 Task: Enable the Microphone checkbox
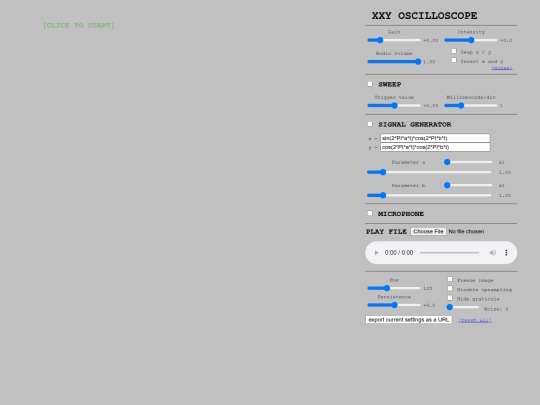[x=370, y=213]
